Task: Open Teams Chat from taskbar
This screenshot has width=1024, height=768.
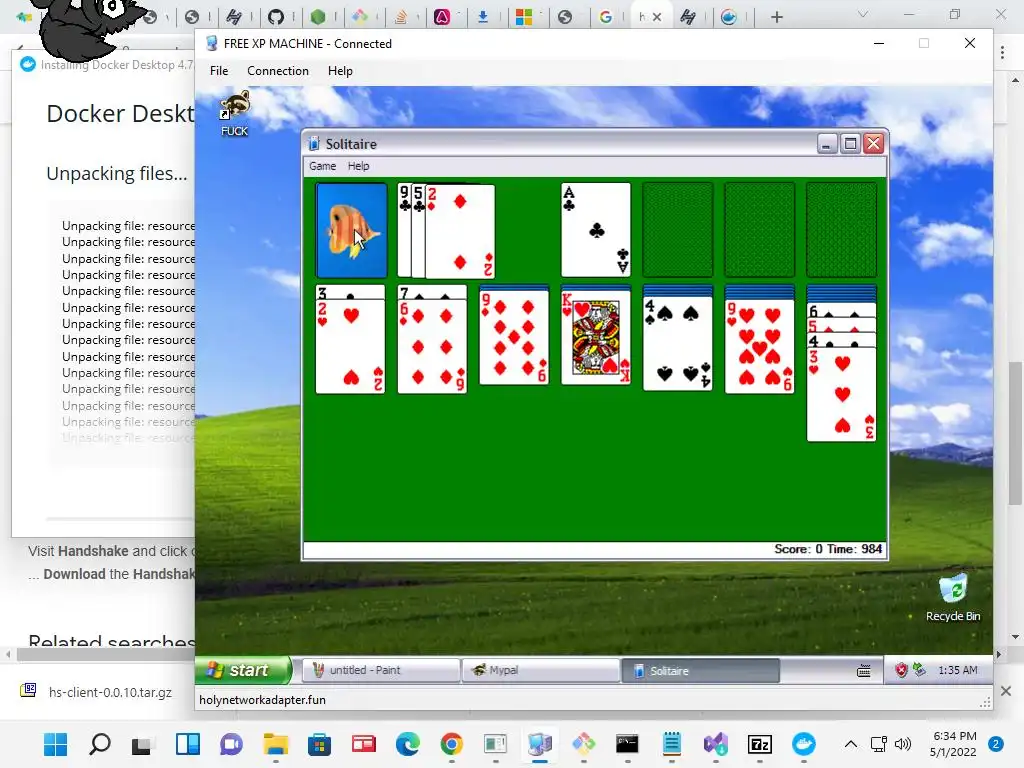Action: (231, 744)
